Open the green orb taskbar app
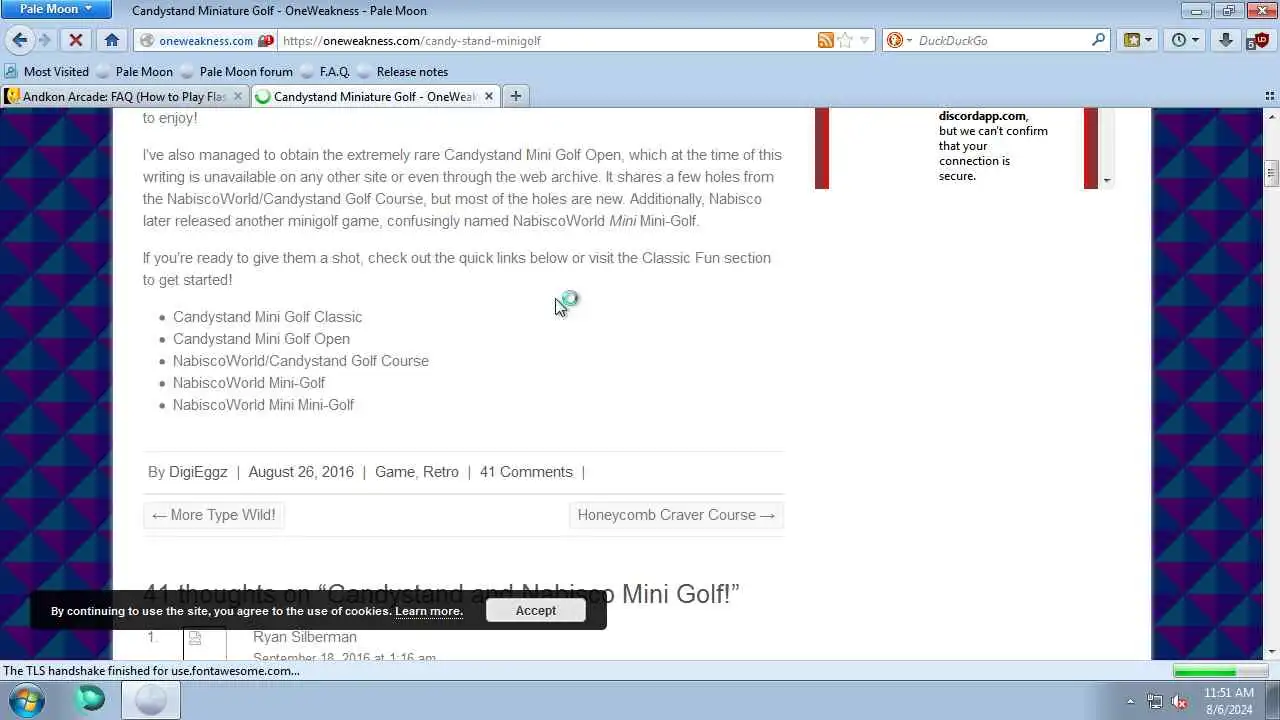Viewport: 1280px width, 720px height. [x=90, y=699]
